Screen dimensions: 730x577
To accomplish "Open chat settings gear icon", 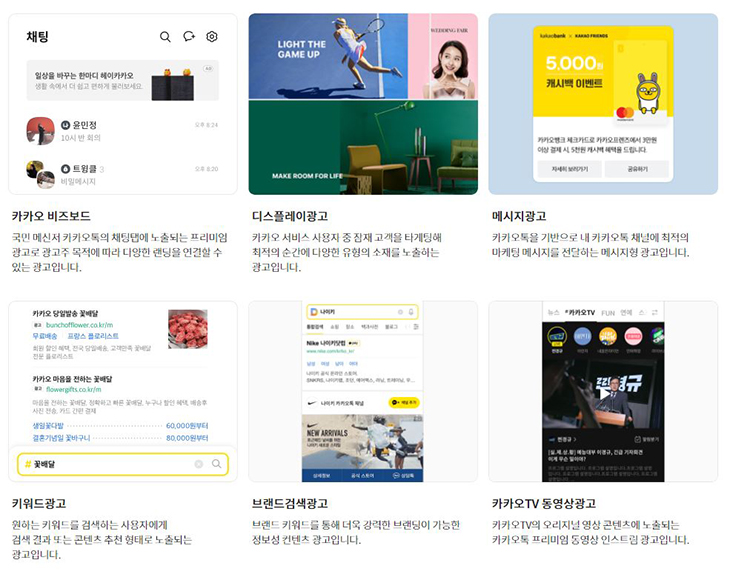I will pyautogui.click(x=212, y=36).
